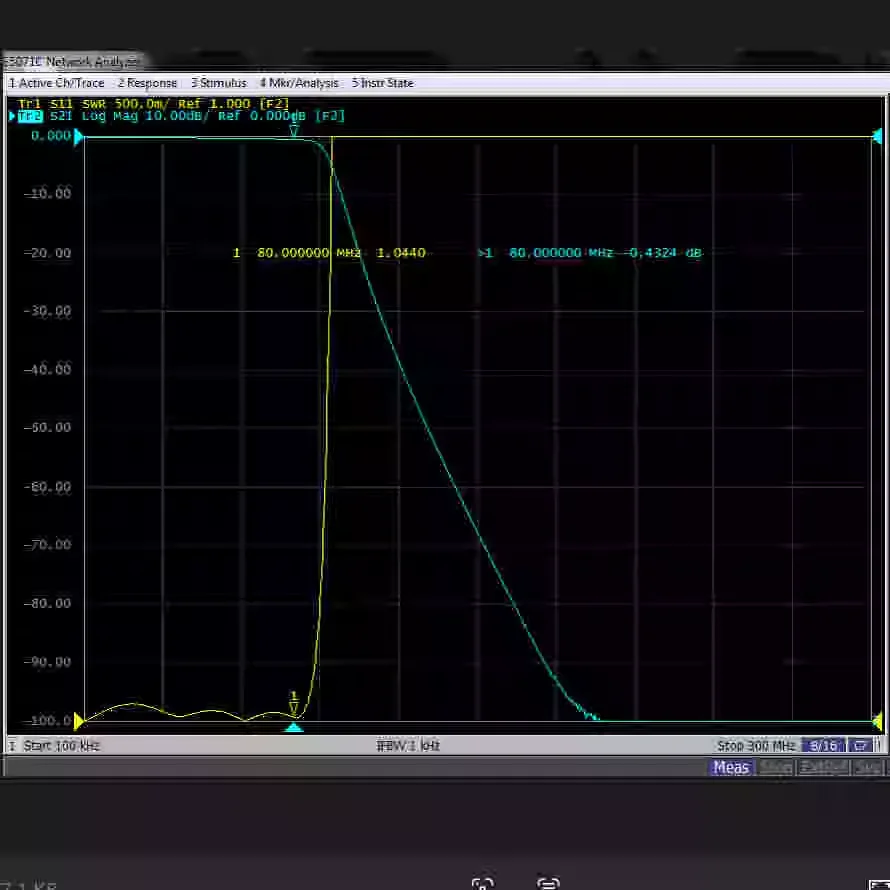Viewport: 890px width, 890px height.
Task: Click the cyan marker position triangle on frequency axis
Action: pos(294,728)
